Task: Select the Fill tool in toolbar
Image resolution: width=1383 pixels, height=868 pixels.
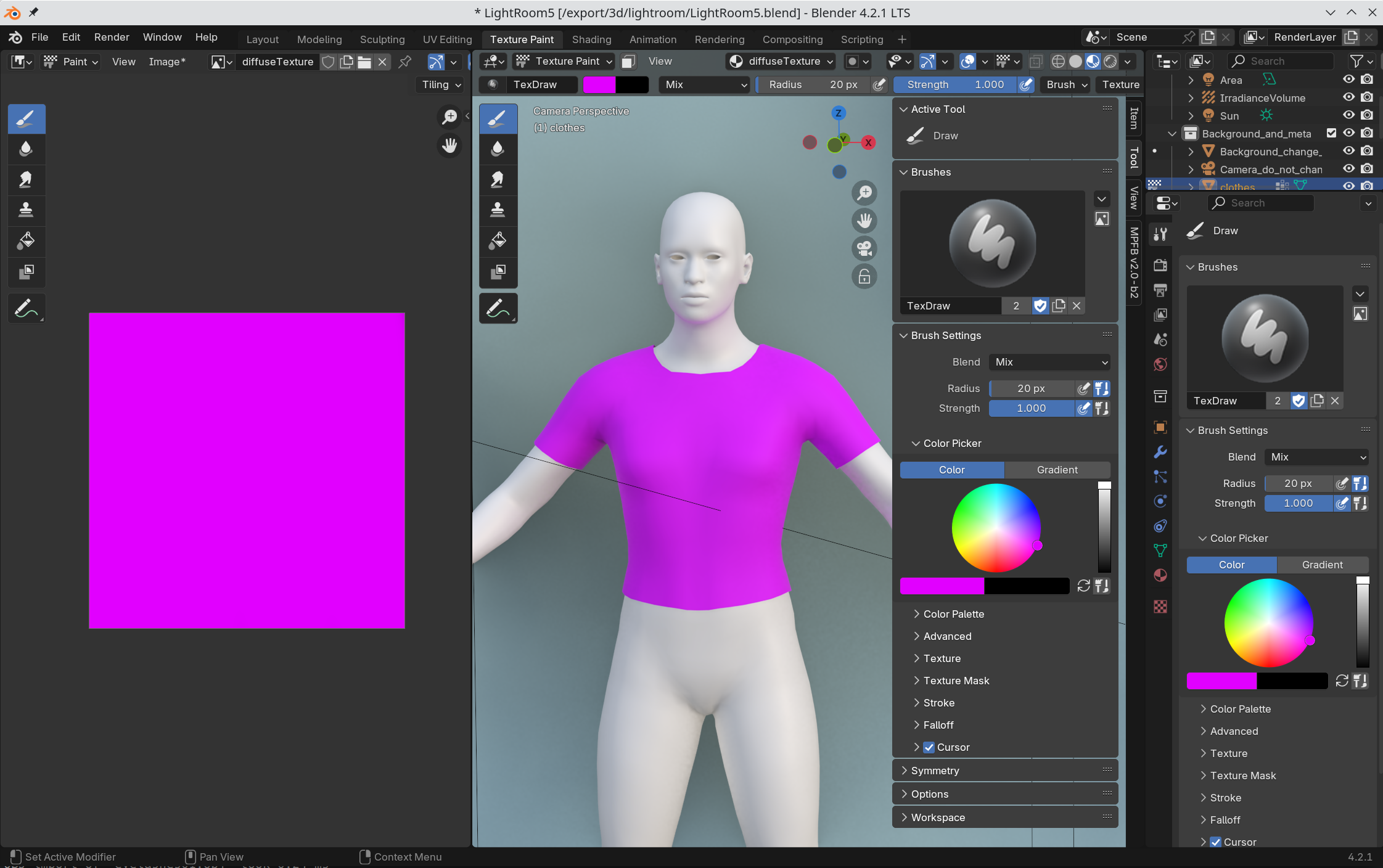Action: click(28, 240)
